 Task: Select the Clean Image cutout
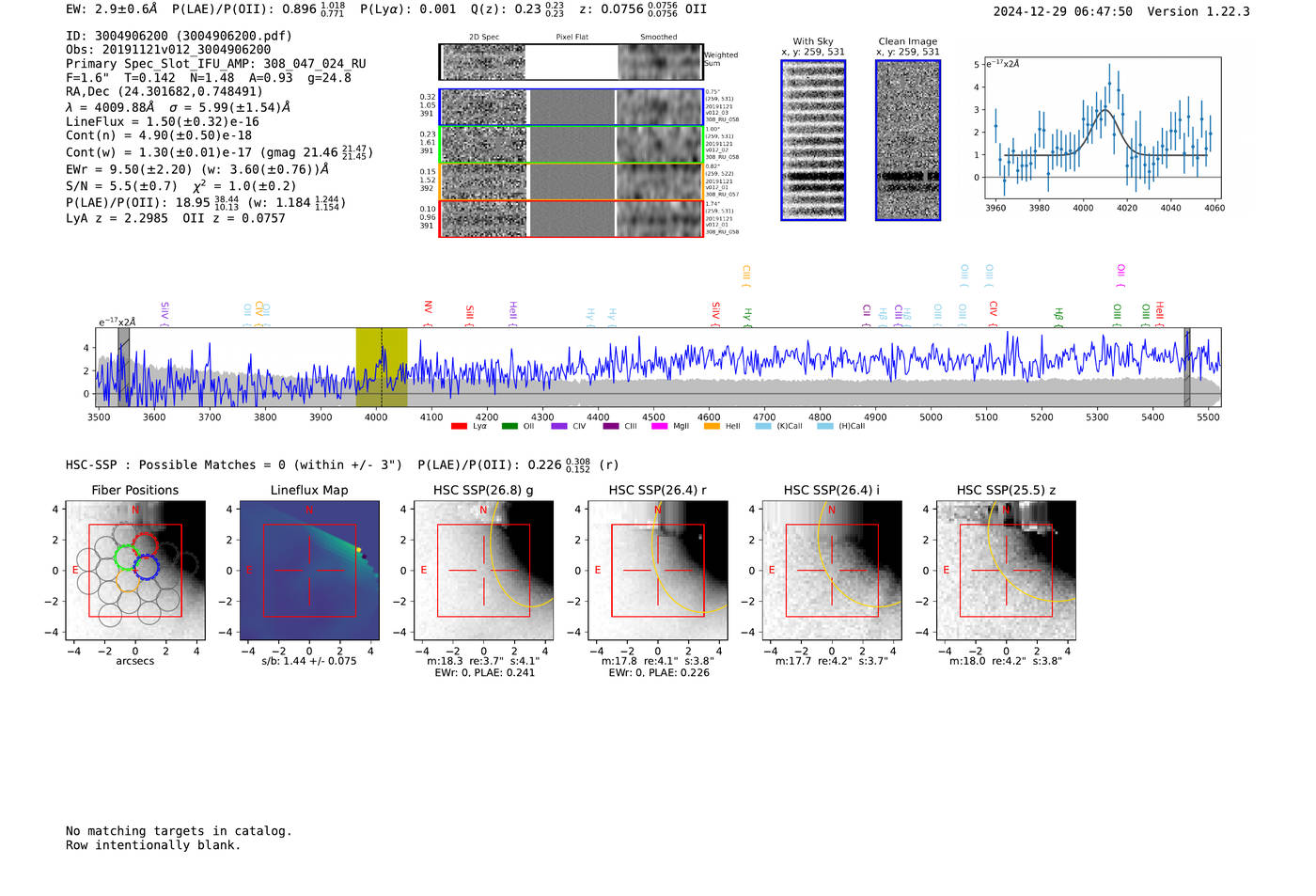(908, 140)
